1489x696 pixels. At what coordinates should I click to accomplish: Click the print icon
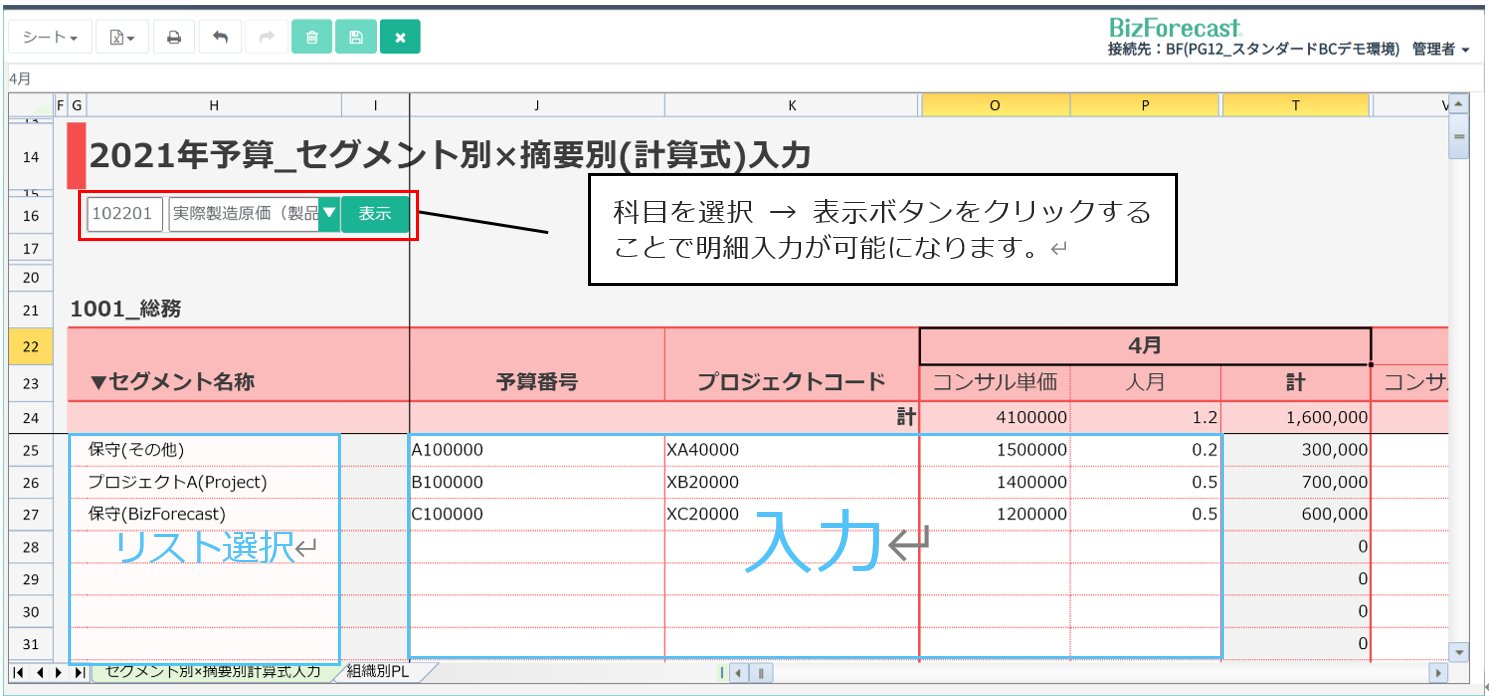174,38
